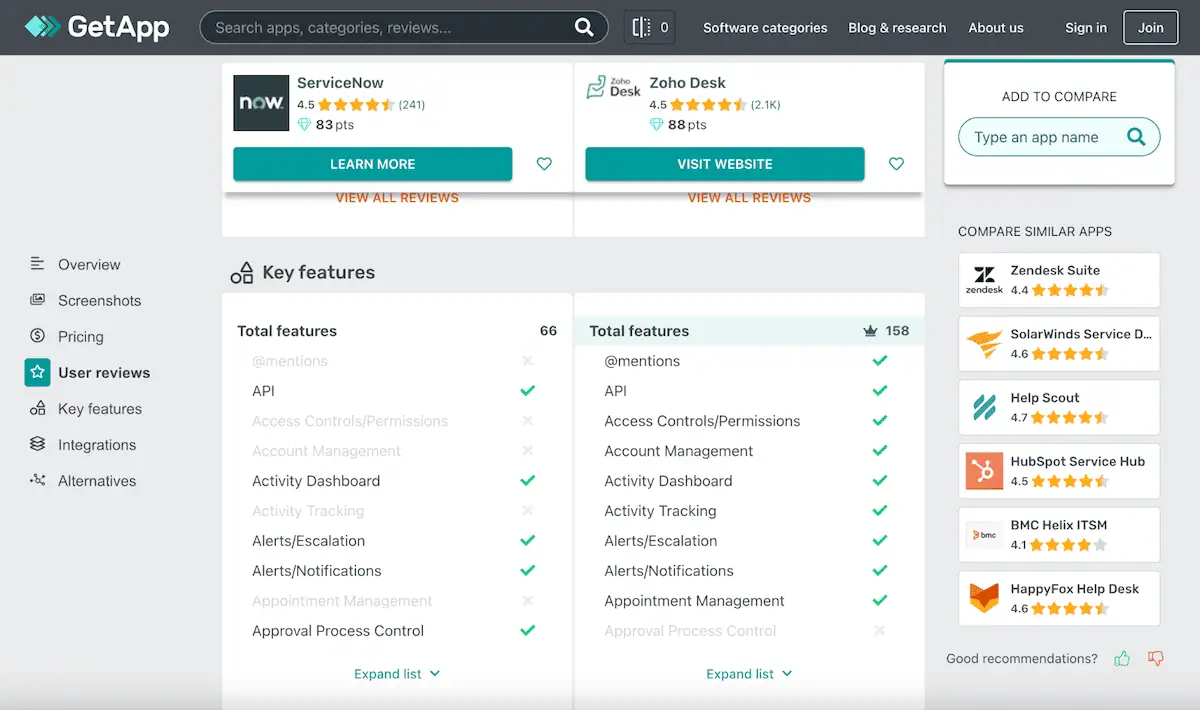Open the Alternatives section icon
This screenshot has width=1200, height=710.
tap(36, 480)
